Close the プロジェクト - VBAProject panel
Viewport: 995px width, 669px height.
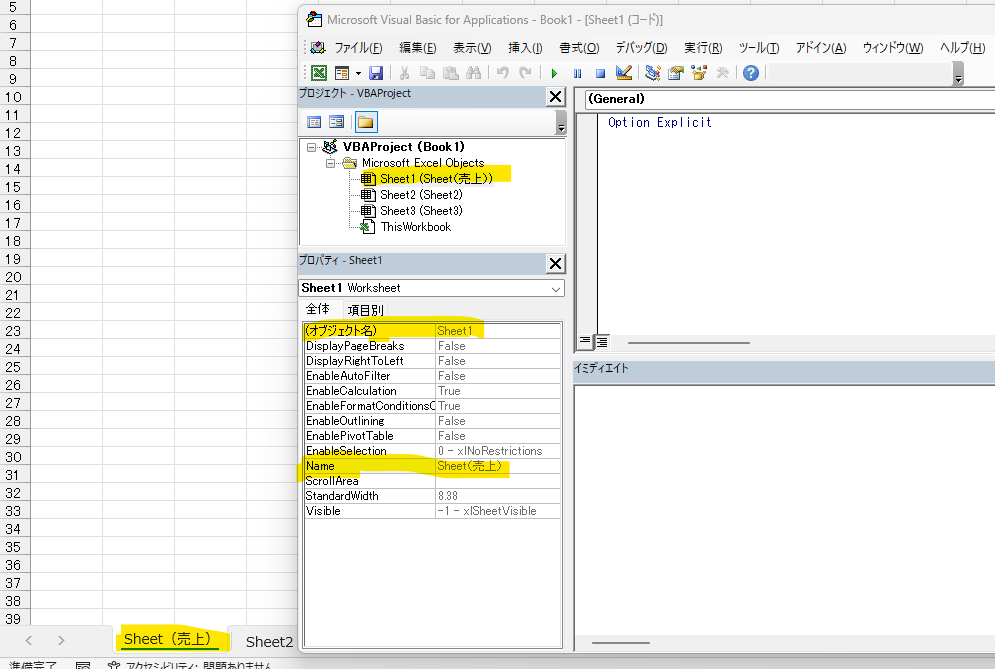coord(555,96)
